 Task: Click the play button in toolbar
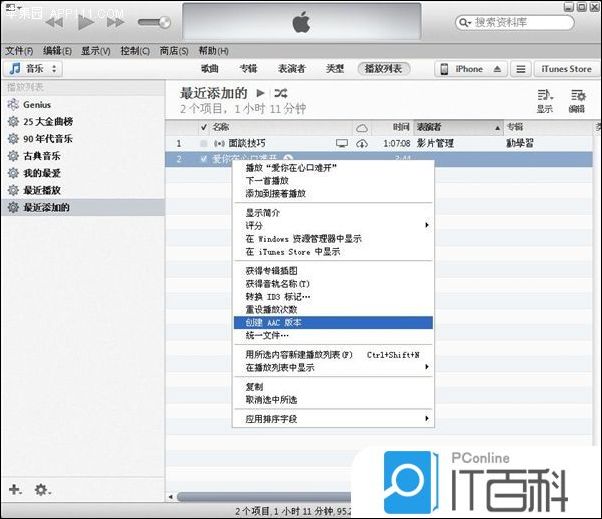85,22
